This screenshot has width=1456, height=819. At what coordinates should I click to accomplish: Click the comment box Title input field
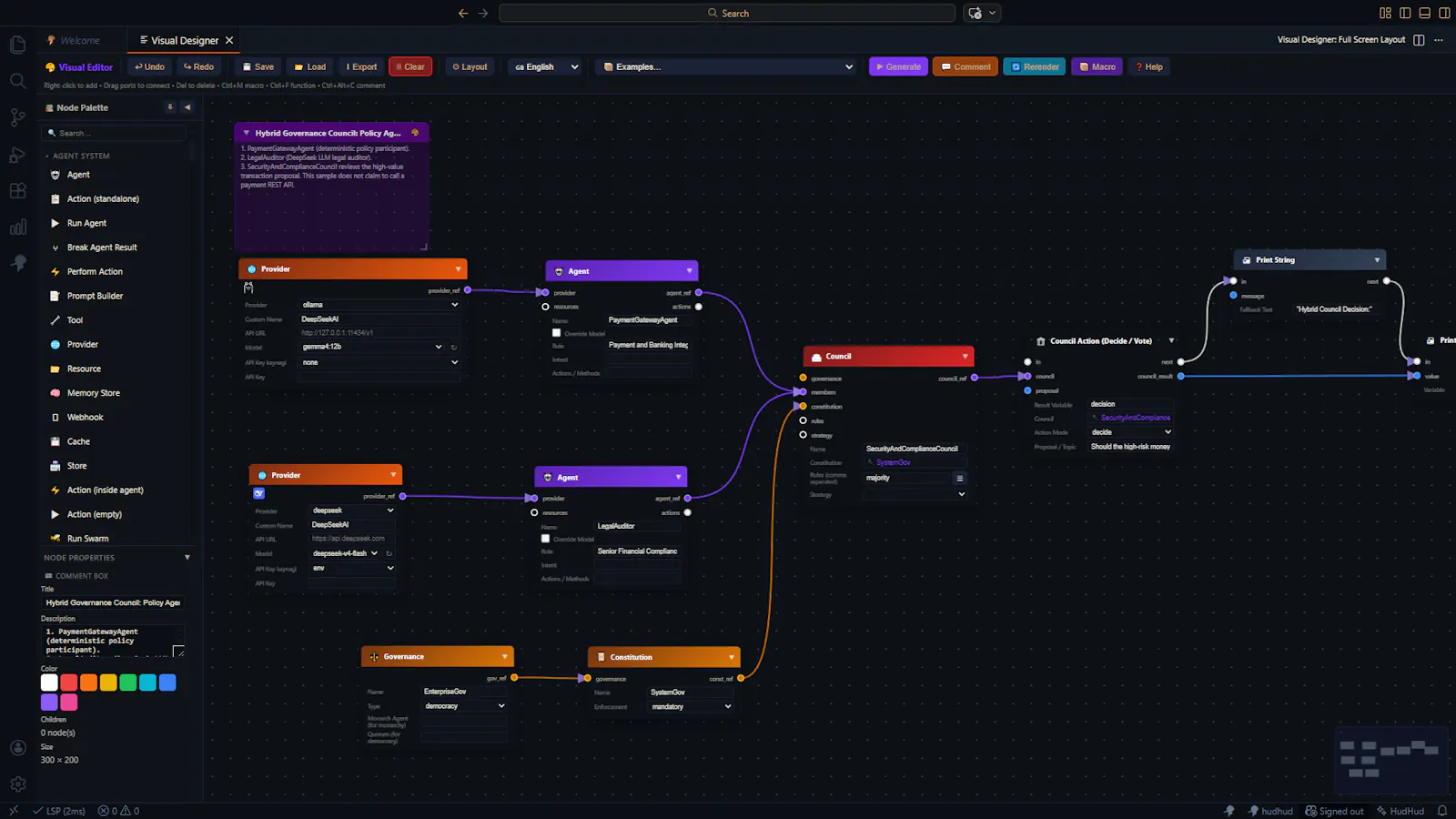click(113, 602)
